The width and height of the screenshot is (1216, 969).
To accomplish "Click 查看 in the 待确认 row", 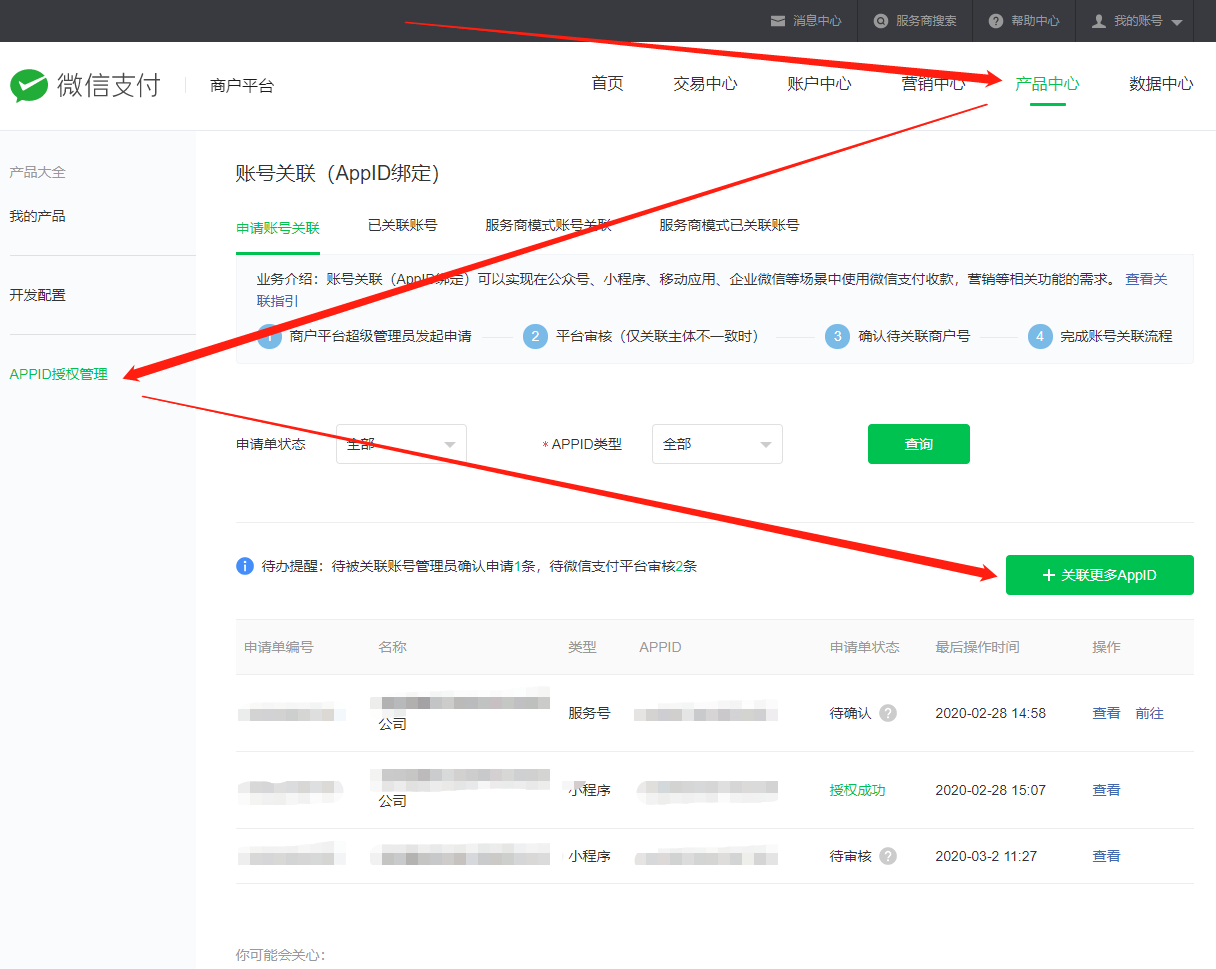I will [x=1106, y=713].
